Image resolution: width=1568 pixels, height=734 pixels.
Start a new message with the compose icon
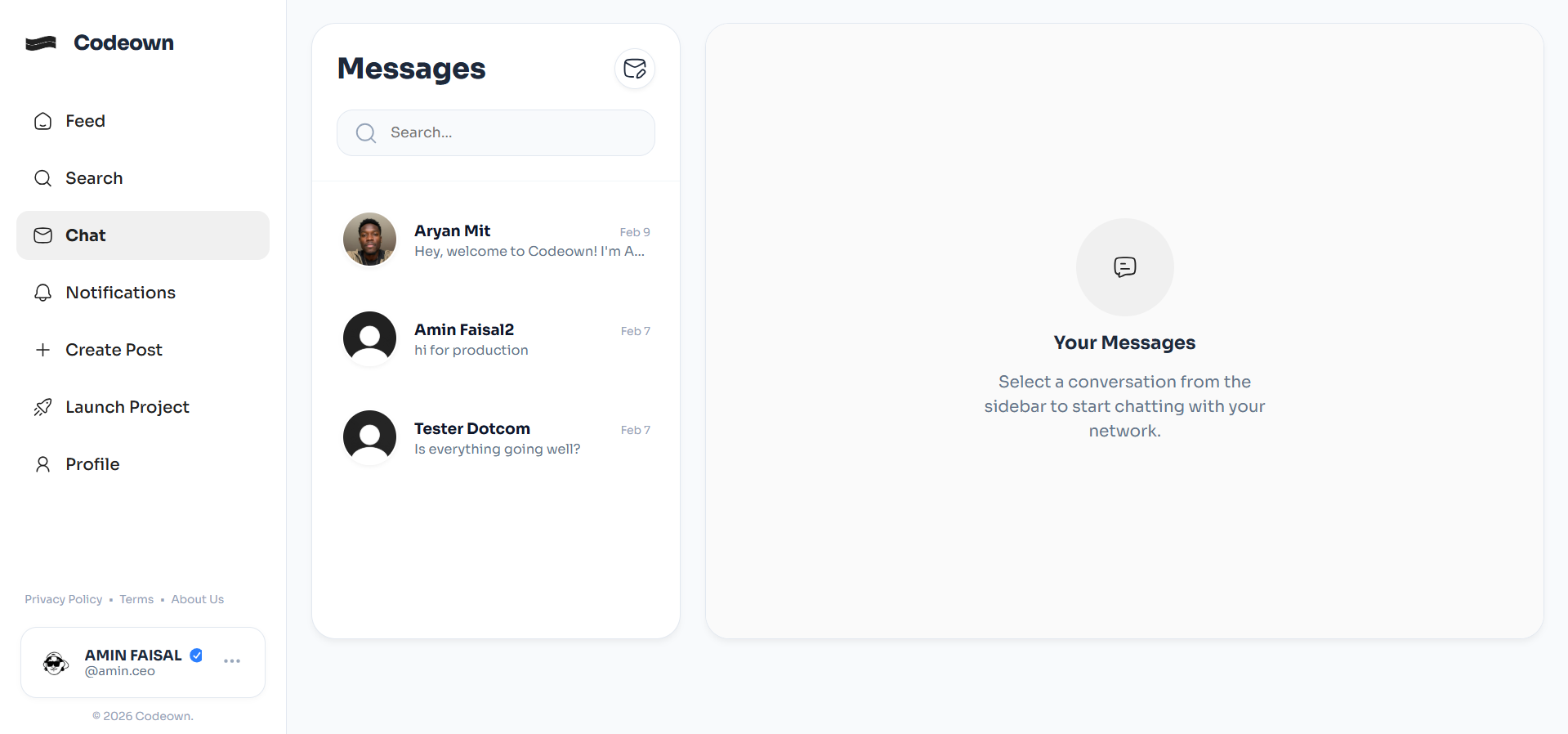tap(634, 69)
